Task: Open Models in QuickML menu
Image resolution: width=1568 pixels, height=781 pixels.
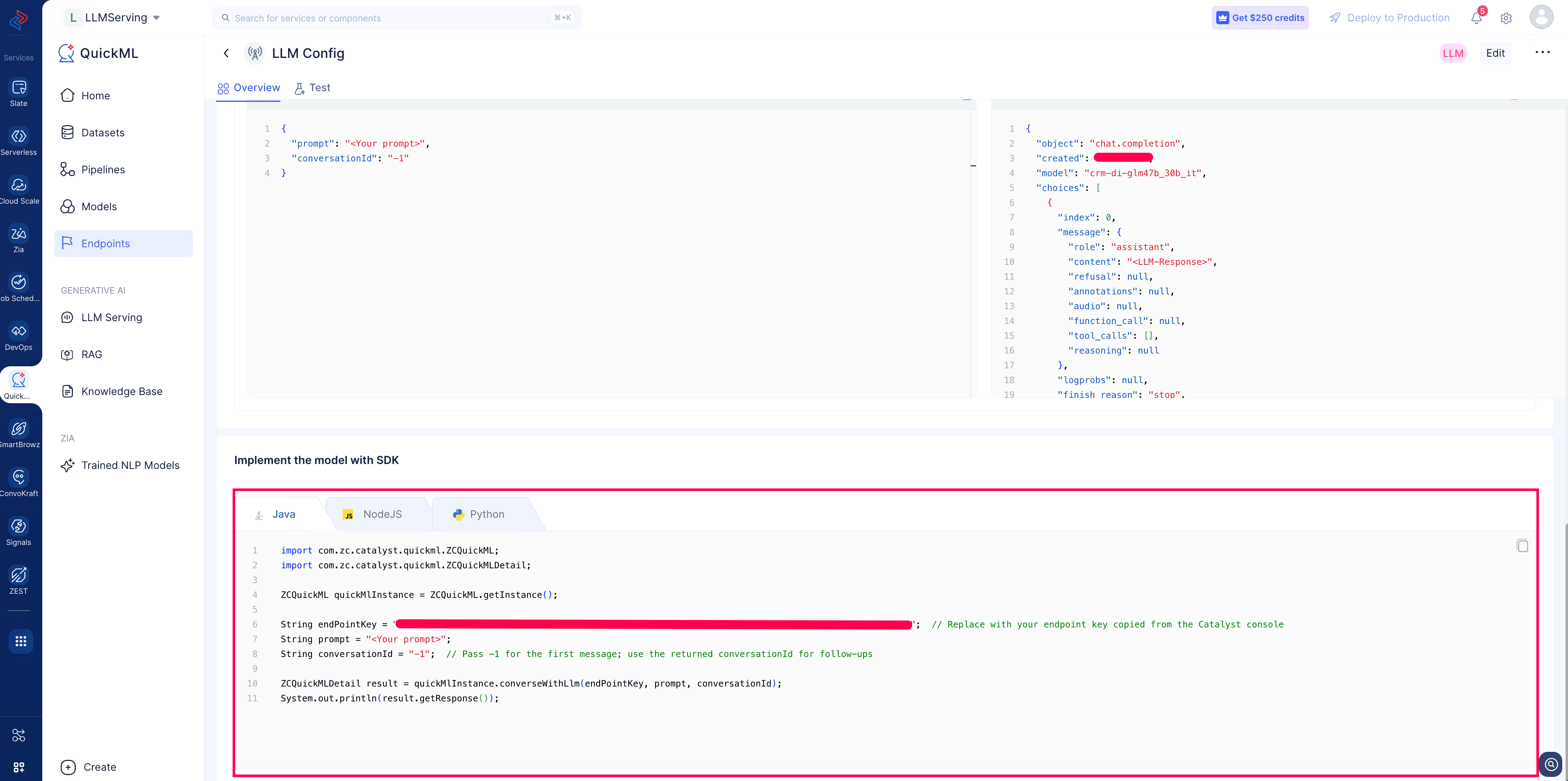Action: 124,207
